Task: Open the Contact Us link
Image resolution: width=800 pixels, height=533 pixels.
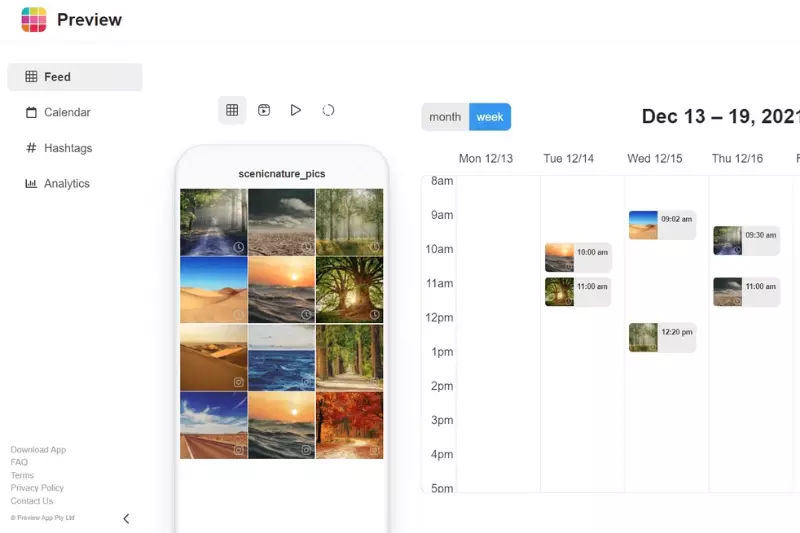Action: point(32,501)
